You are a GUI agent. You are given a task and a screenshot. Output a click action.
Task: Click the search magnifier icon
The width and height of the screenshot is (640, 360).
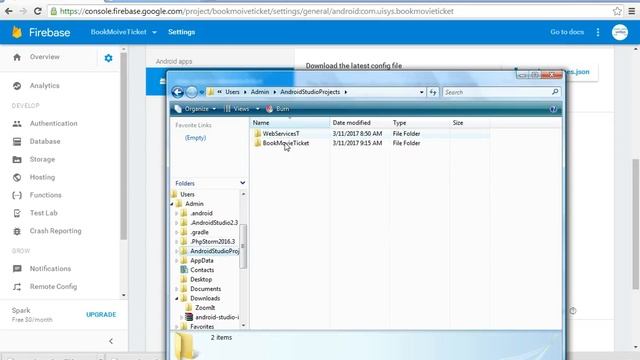555,92
